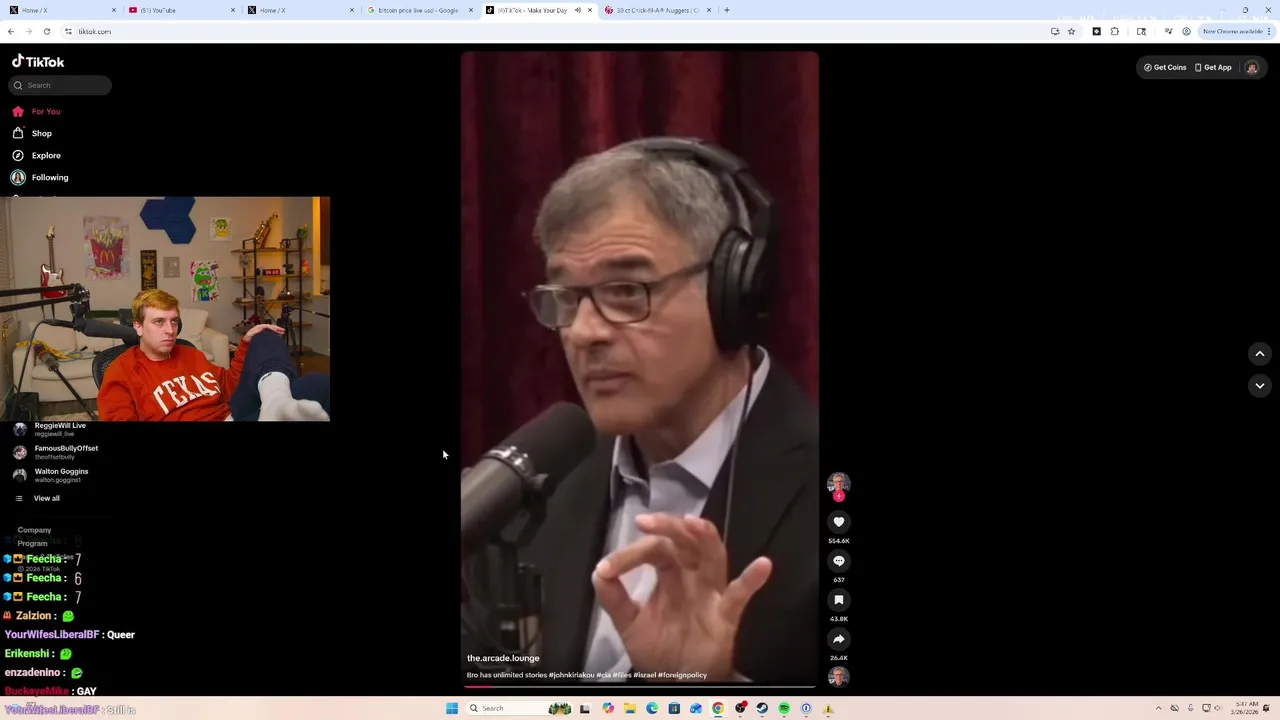Click the TikTok search field
The width and height of the screenshot is (1280, 720).
(x=61, y=85)
